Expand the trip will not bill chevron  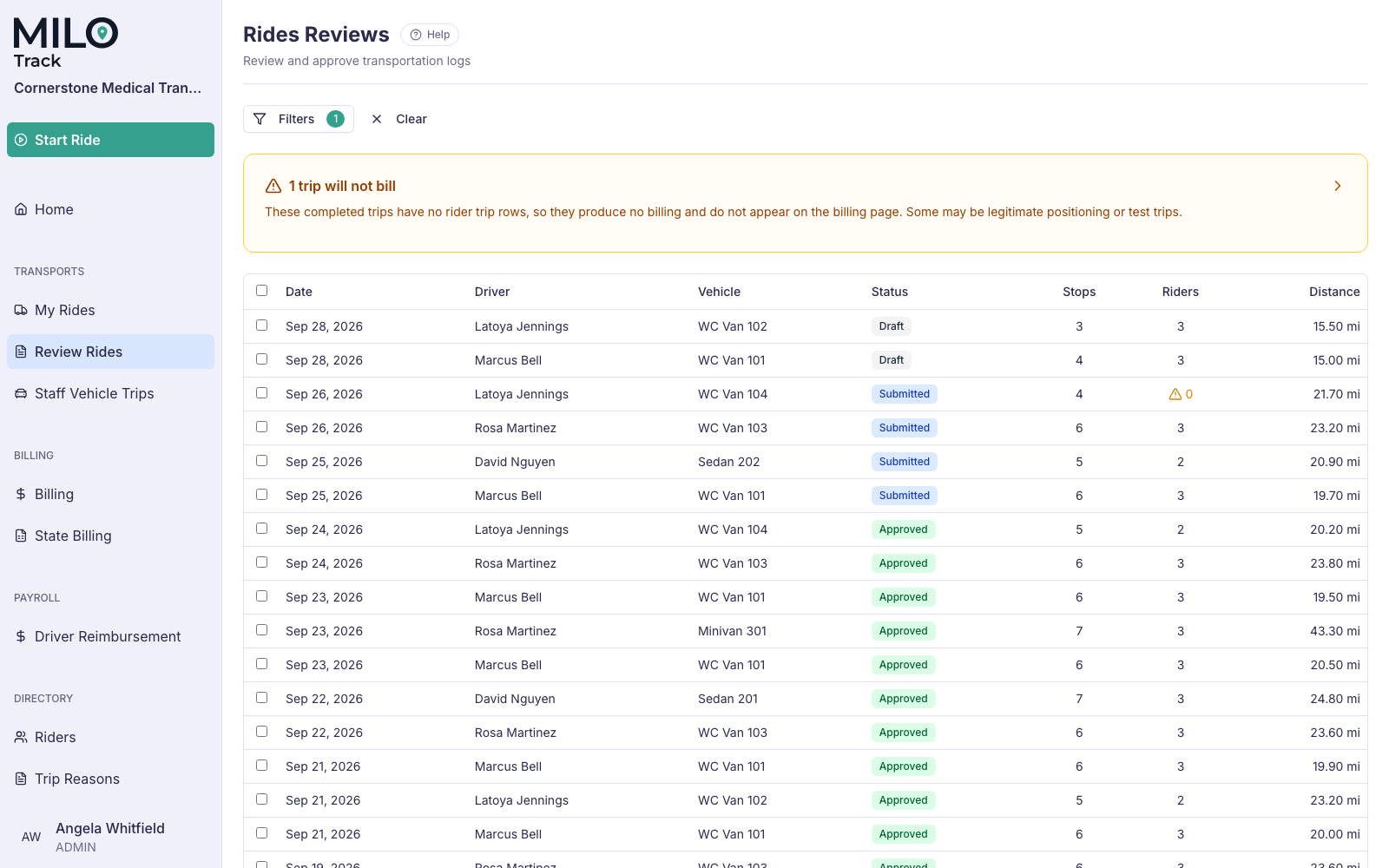tap(1338, 186)
